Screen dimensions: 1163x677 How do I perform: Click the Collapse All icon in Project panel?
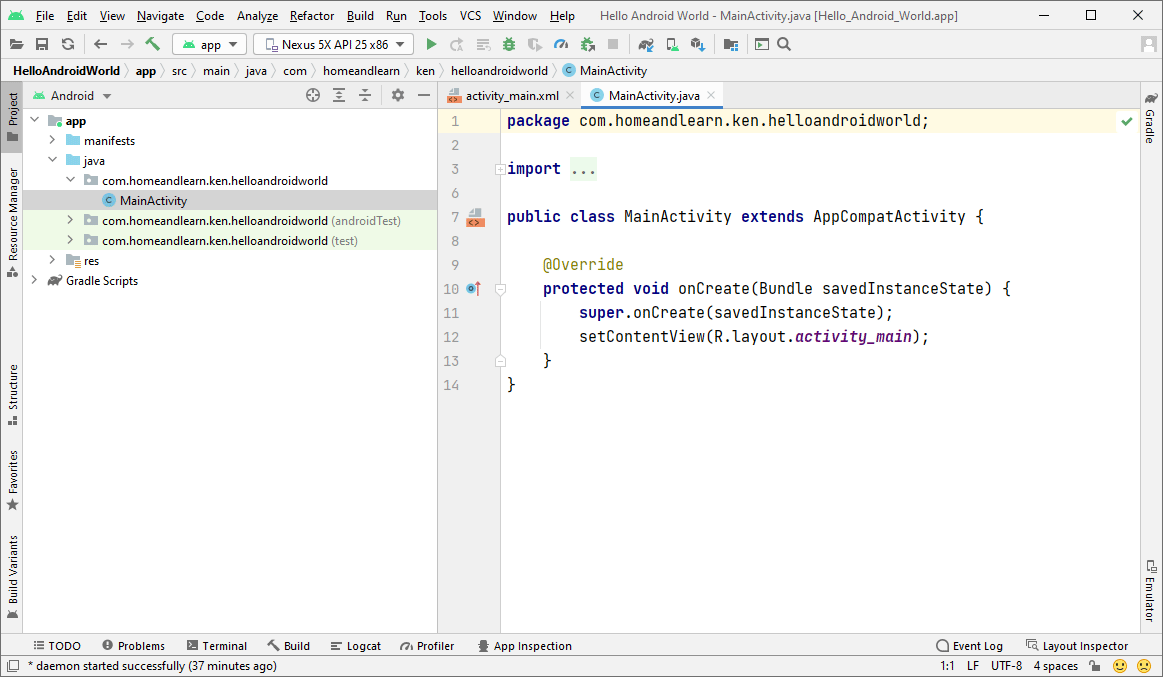(x=365, y=95)
